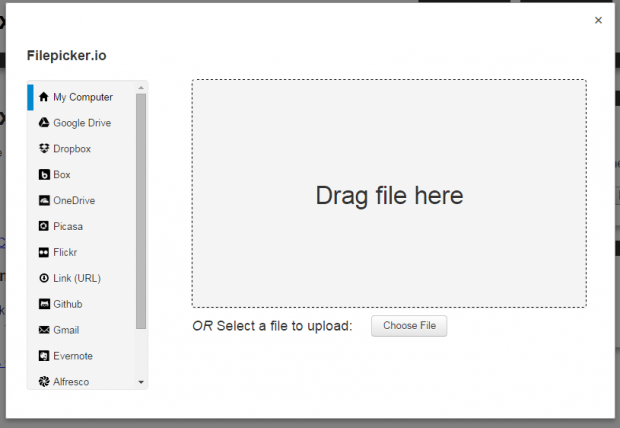Click the Evernote icon

(44, 356)
